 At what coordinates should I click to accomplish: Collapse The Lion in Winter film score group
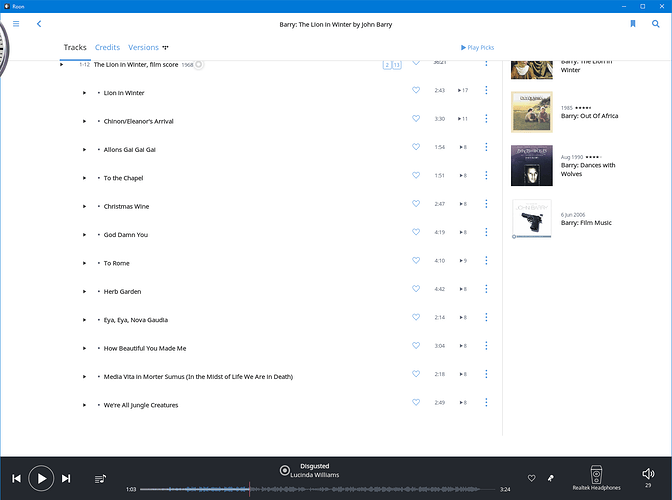pyautogui.click(x=62, y=65)
